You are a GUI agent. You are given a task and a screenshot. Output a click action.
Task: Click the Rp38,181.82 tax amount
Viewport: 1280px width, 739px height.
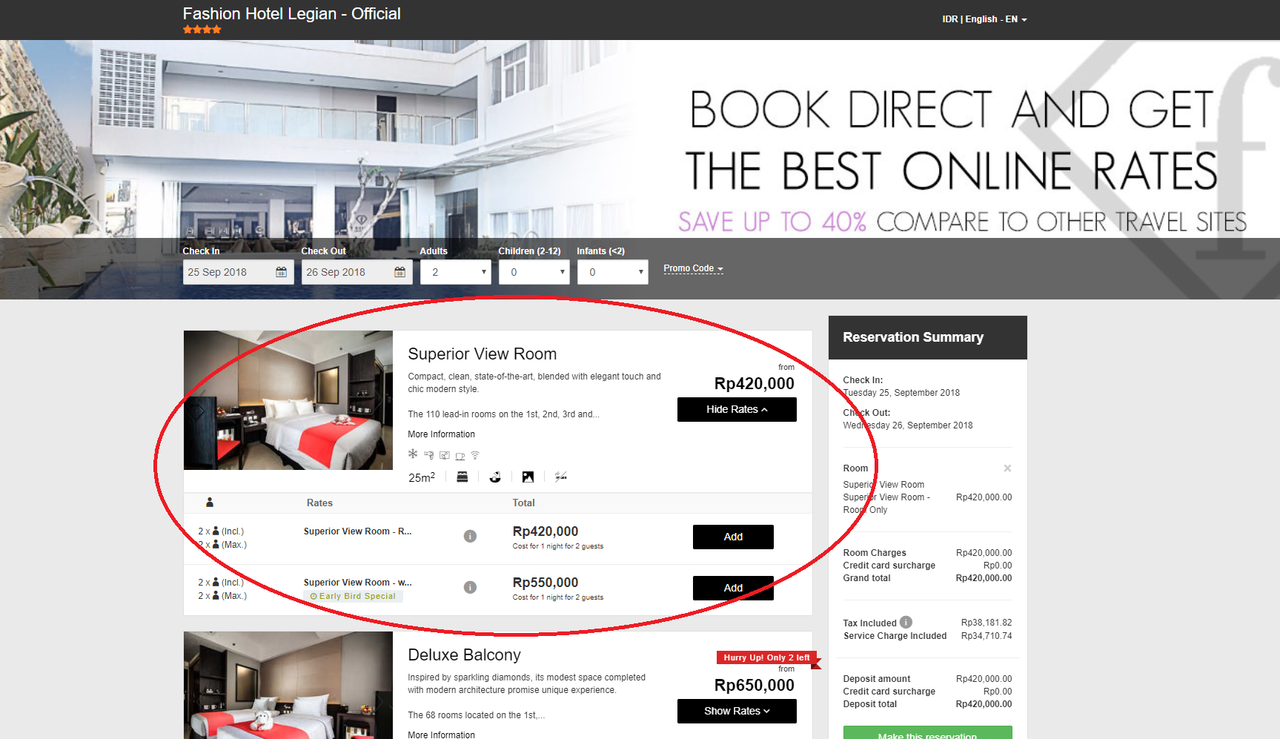(986, 622)
